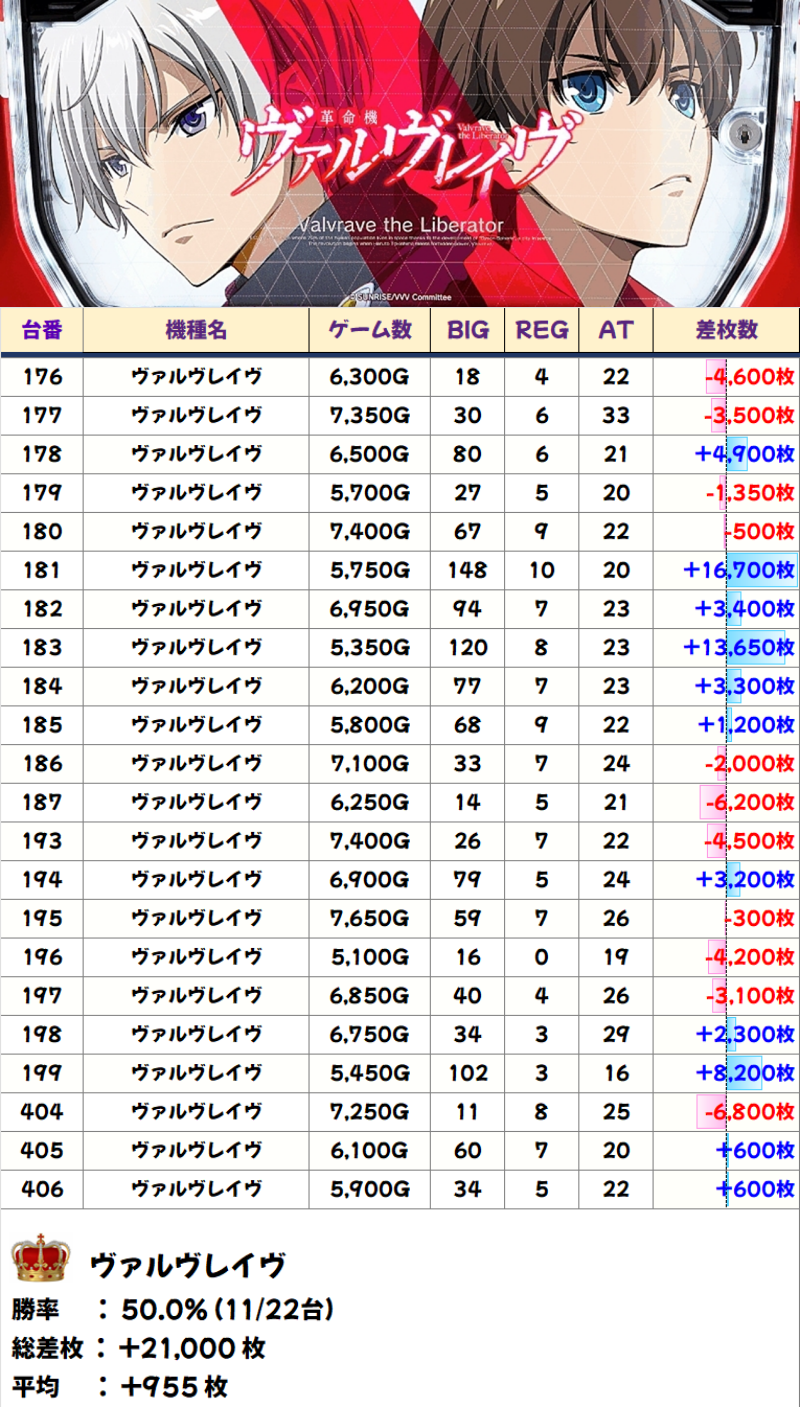The image size is (800, 1407).
Task: Select the 機種名 column header
Action: coord(196,330)
